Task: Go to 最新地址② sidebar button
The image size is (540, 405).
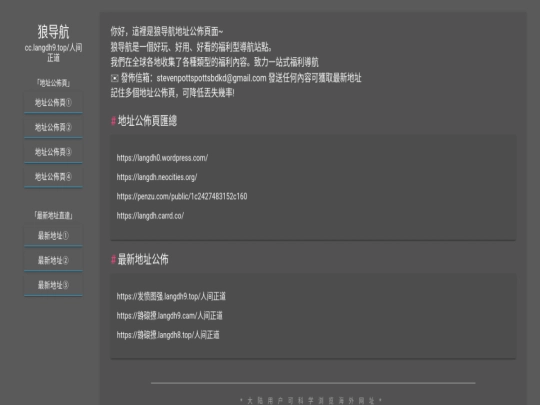Action: point(53,261)
